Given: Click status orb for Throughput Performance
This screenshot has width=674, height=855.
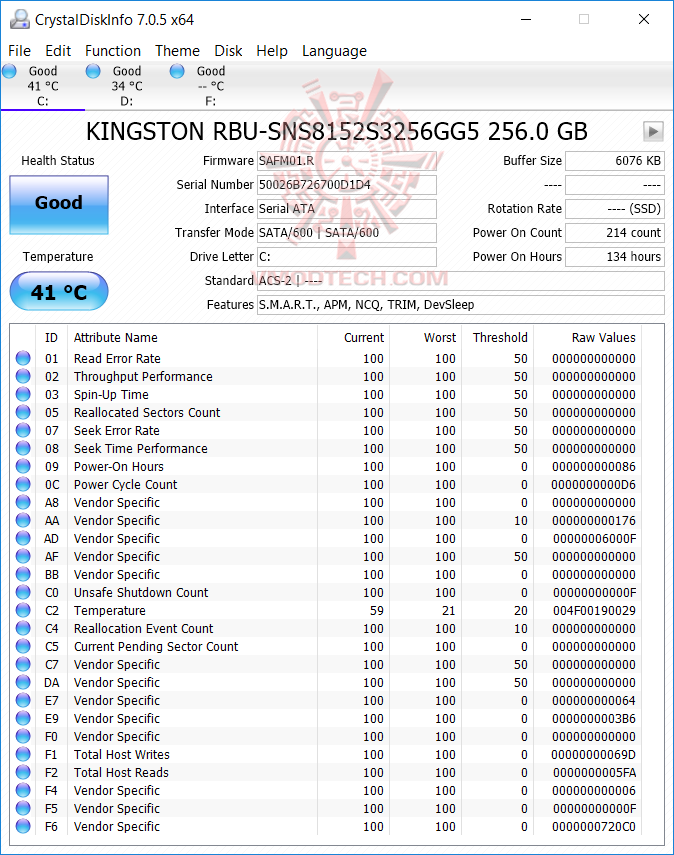Looking at the screenshot, I should click(x=23, y=376).
